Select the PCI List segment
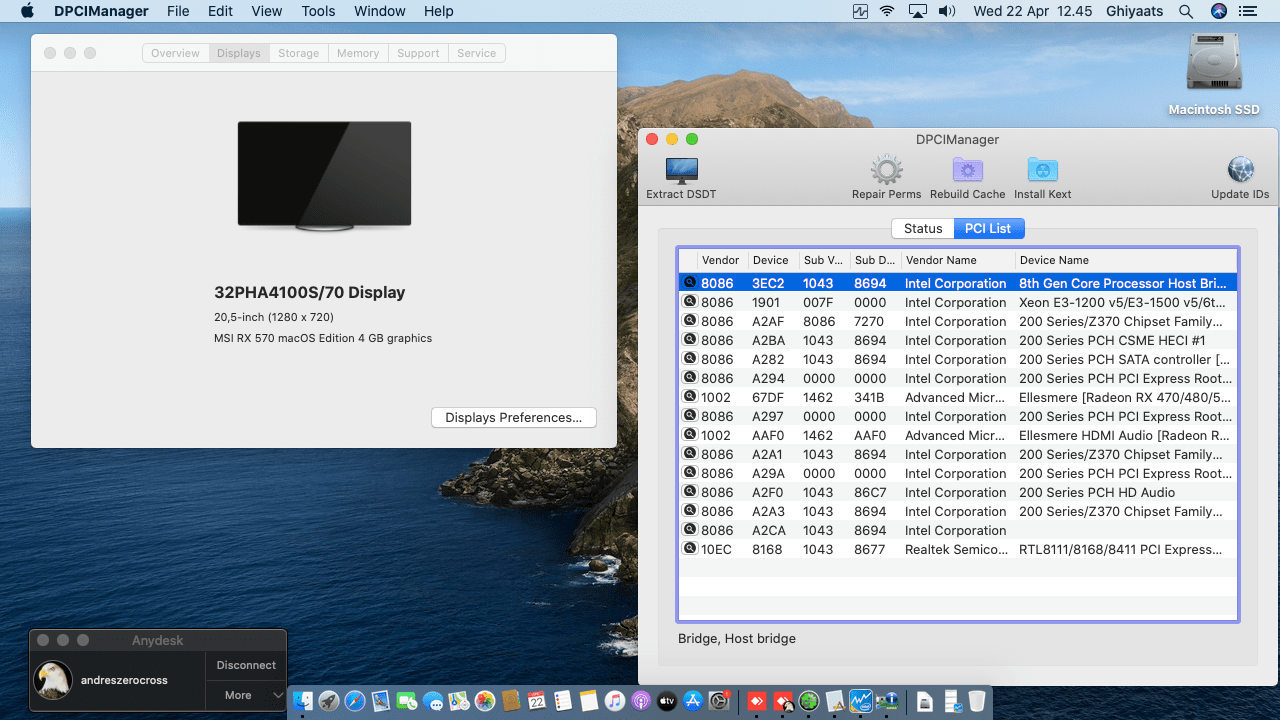1280x720 pixels. [988, 229]
